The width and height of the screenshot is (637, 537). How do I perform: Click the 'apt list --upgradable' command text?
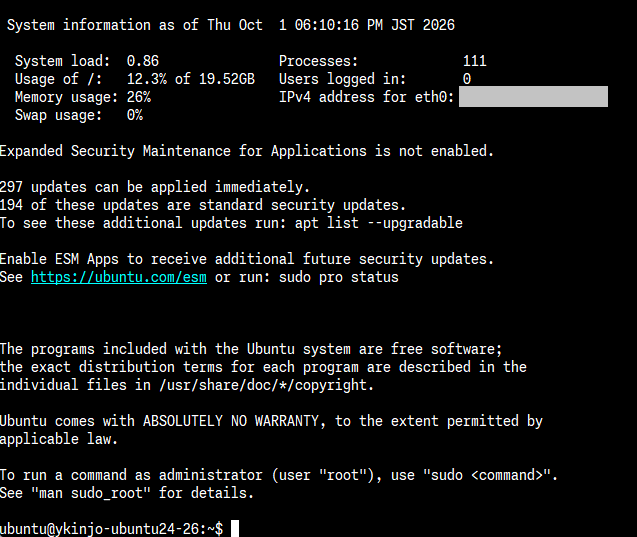(379, 223)
